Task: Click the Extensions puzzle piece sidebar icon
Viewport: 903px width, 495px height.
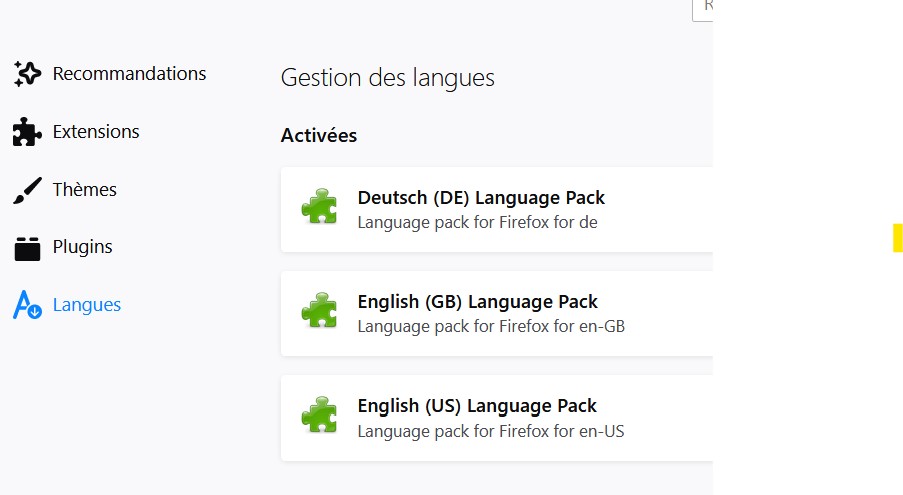Action: click(x=27, y=132)
